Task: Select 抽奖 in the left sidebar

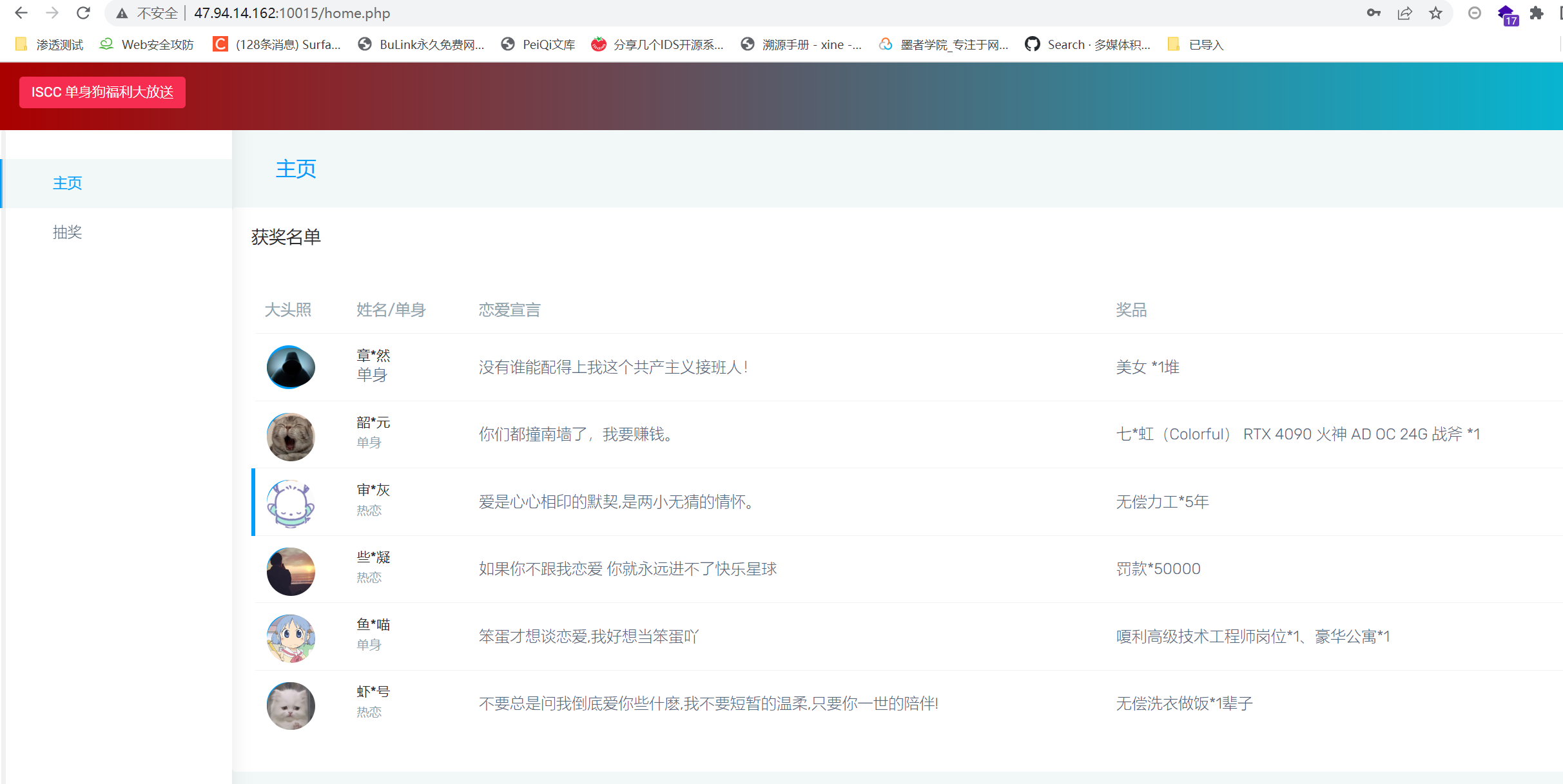Action: click(x=67, y=232)
